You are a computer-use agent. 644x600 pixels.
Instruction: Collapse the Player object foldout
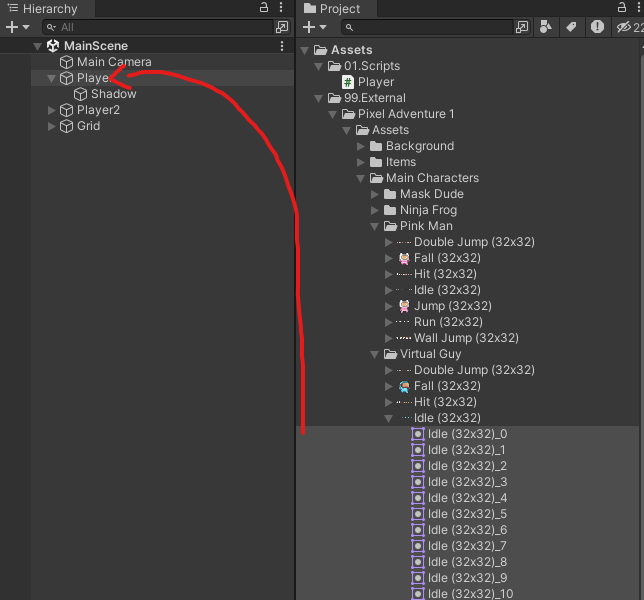tap(51, 78)
